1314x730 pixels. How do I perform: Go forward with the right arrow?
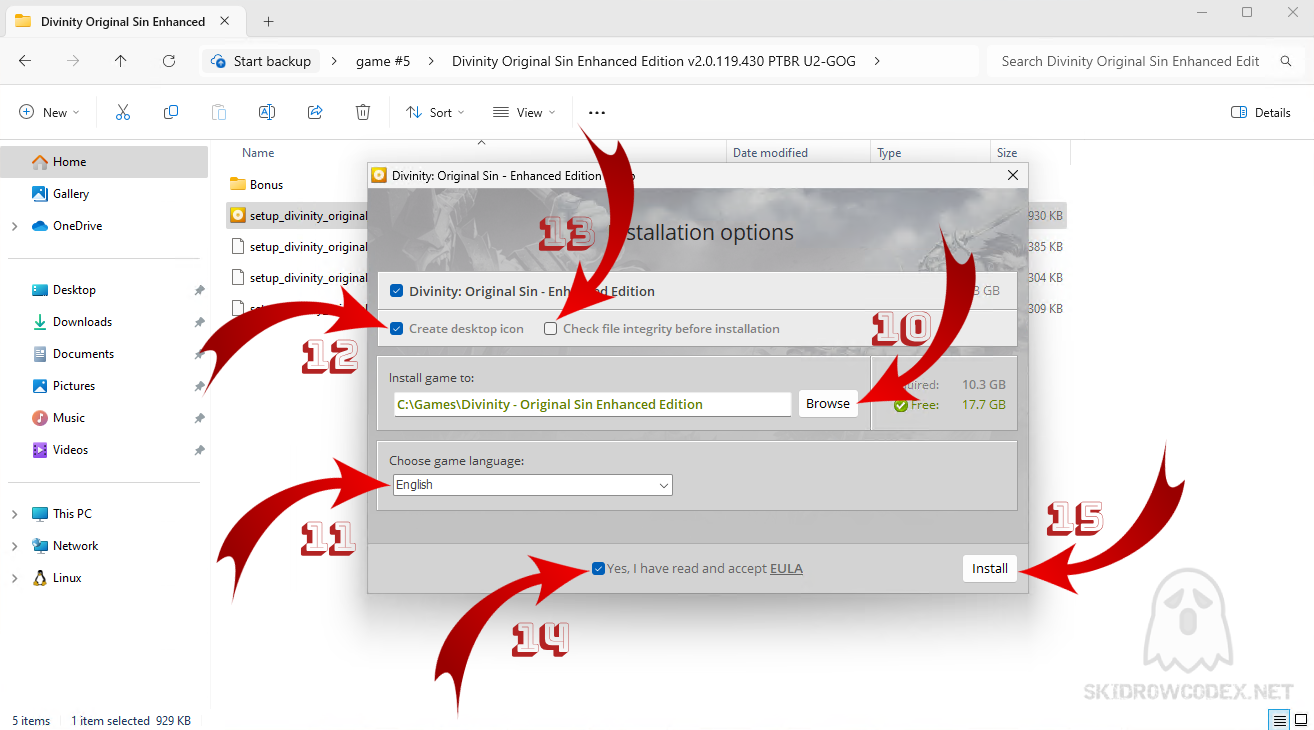click(73, 61)
